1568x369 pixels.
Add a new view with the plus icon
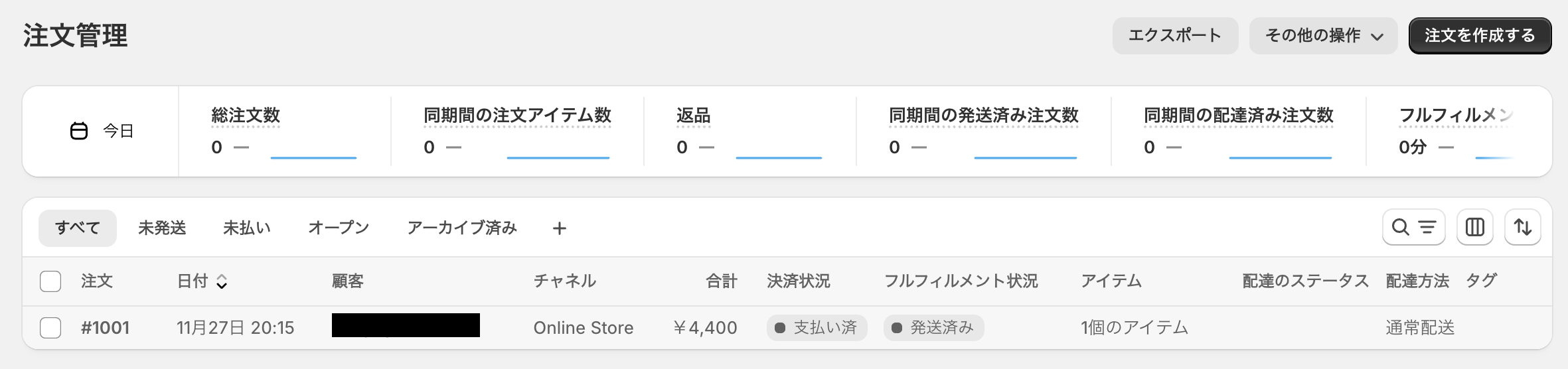[x=559, y=228]
